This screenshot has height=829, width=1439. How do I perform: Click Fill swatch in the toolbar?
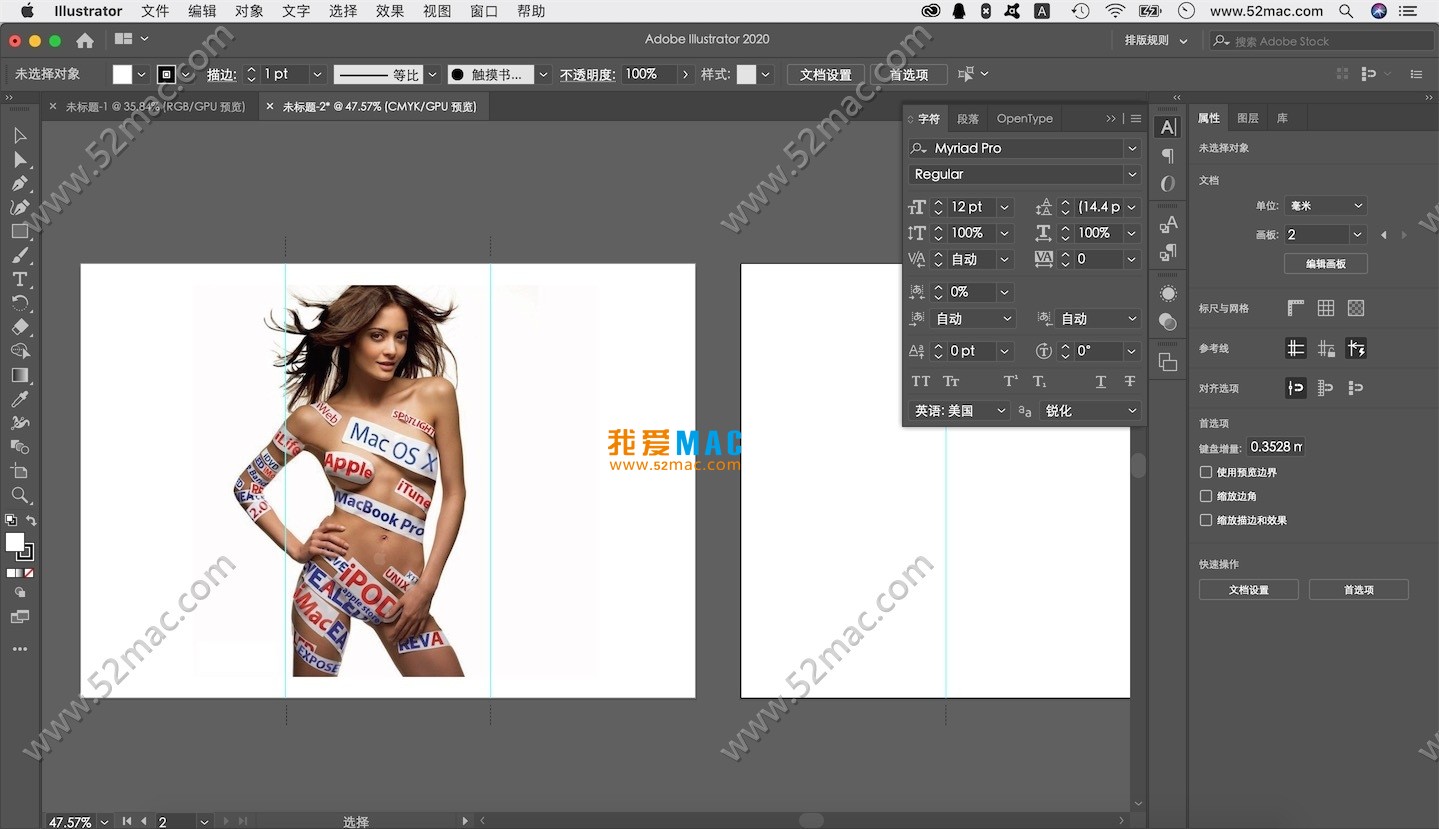click(15, 542)
